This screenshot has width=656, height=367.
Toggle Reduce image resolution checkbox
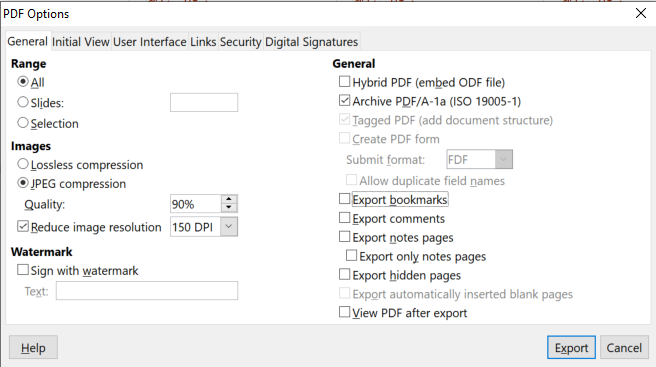point(23,226)
